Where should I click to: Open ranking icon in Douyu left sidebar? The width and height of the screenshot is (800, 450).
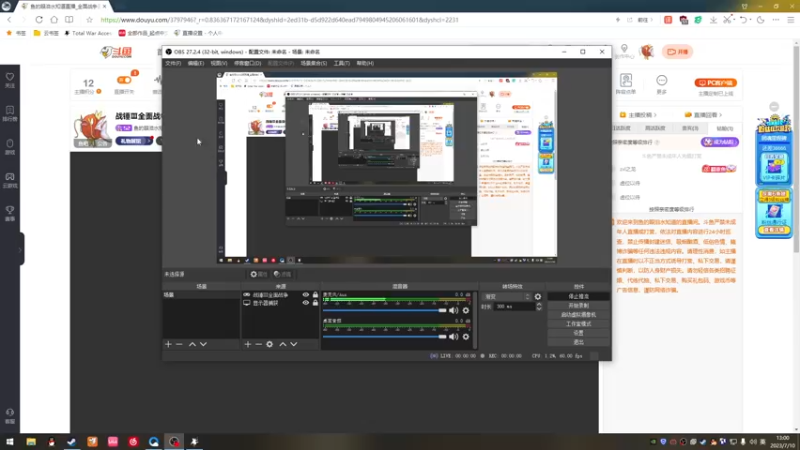tap(10, 113)
